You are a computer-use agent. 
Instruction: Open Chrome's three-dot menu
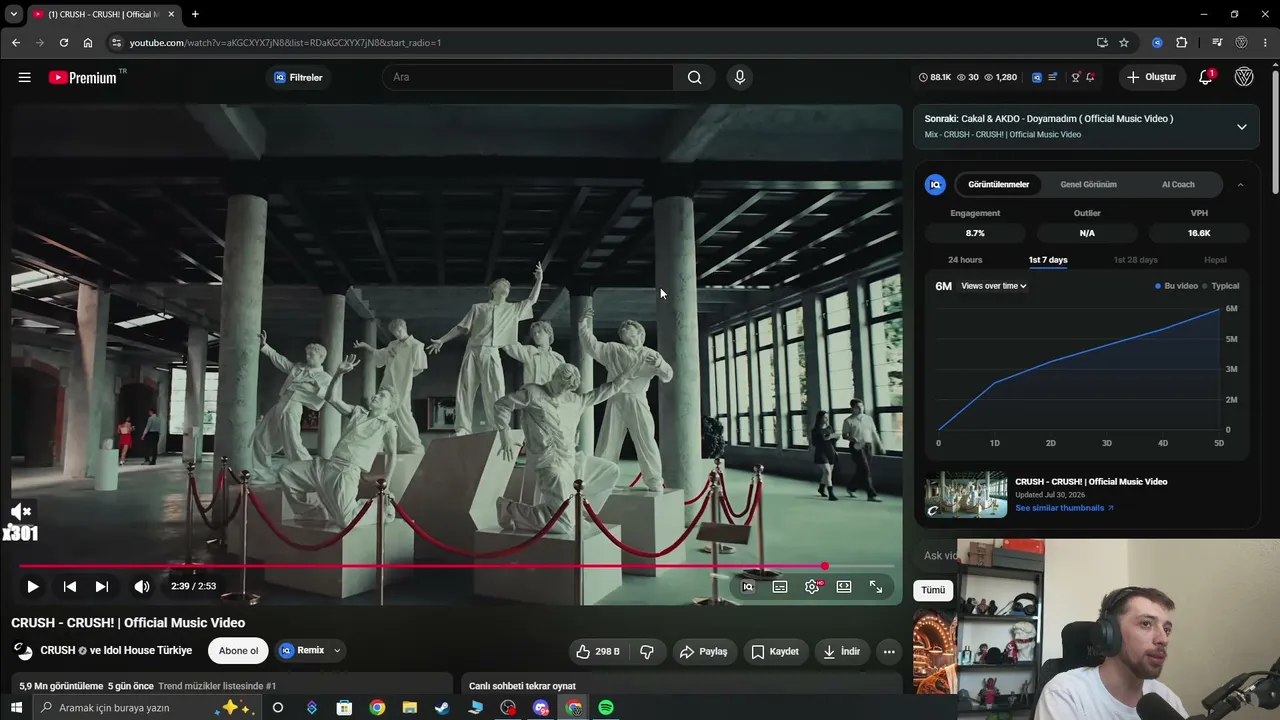click(x=1266, y=43)
